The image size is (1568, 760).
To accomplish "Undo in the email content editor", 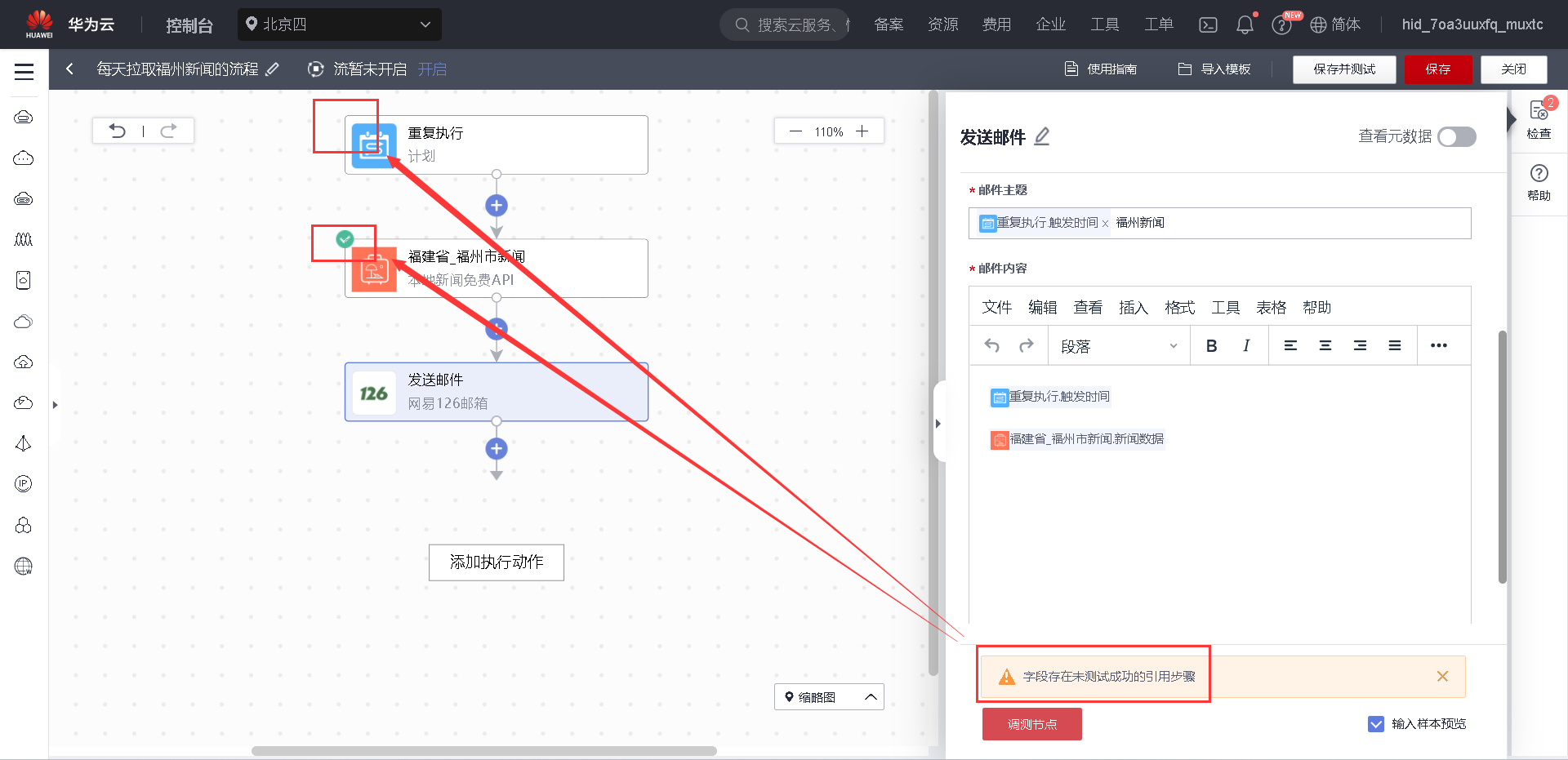I will pyautogui.click(x=992, y=346).
